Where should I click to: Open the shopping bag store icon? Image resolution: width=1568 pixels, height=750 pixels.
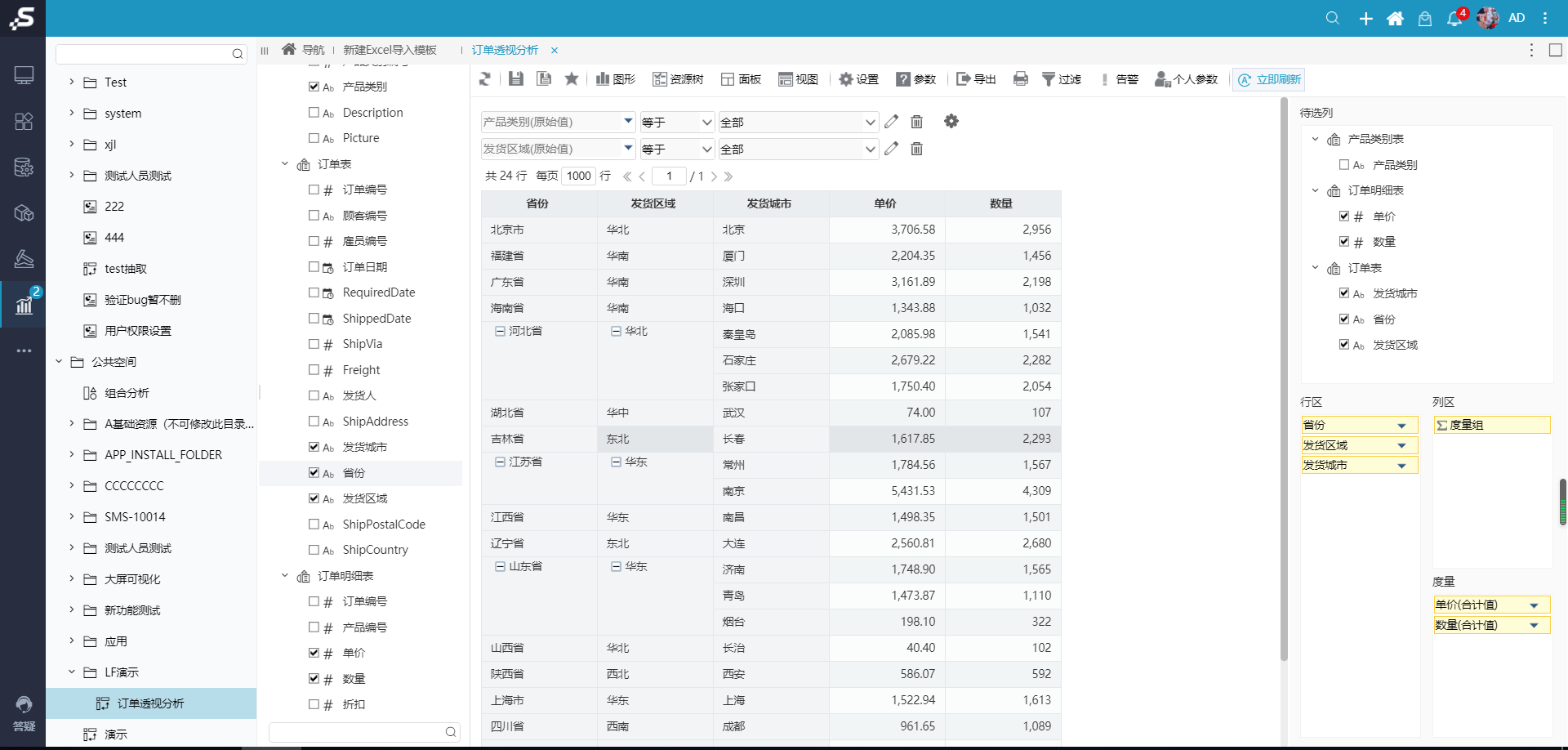click(x=1425, y=18)
